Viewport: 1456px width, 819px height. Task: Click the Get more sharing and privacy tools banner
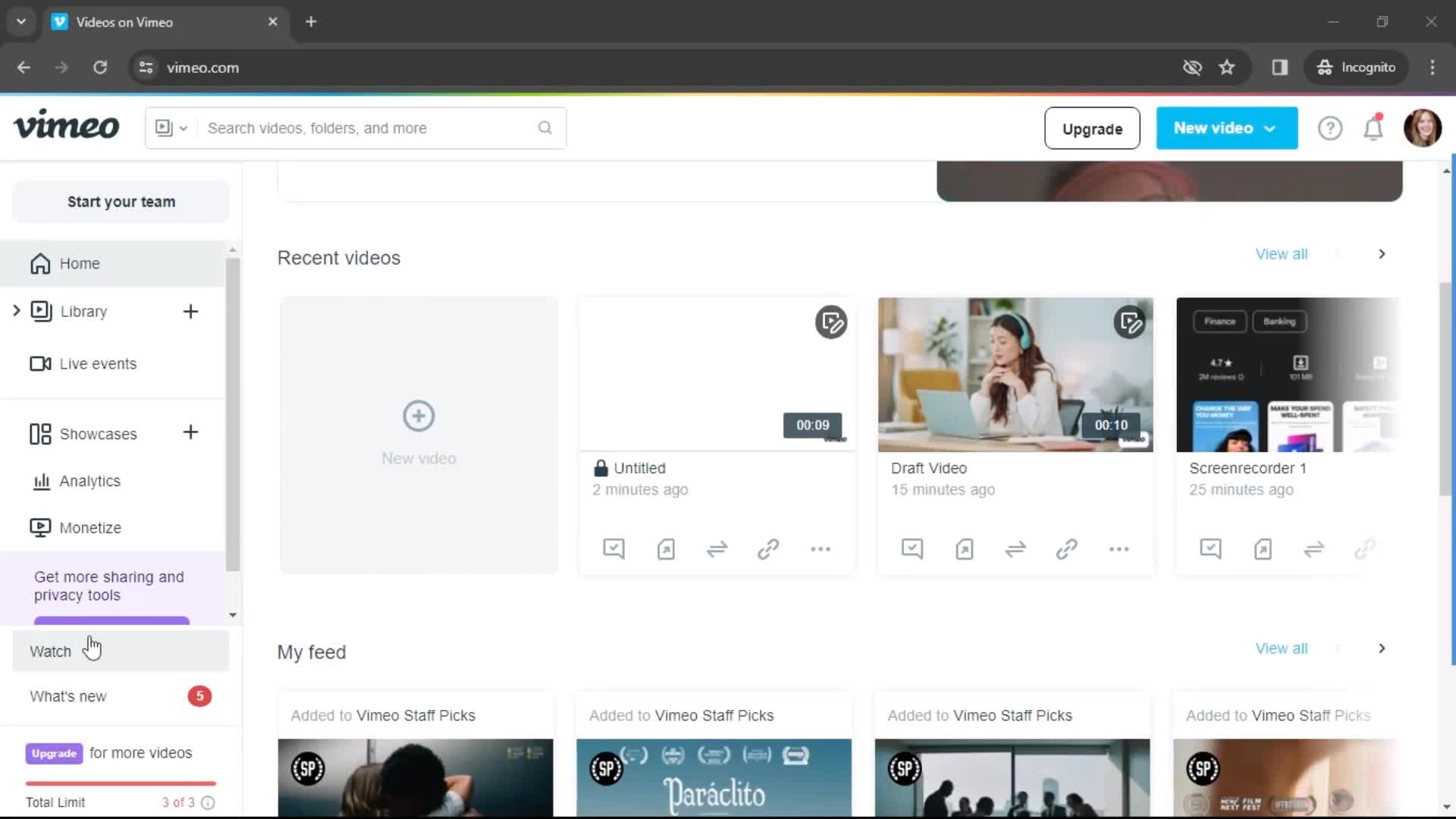(x=113, y=587)
